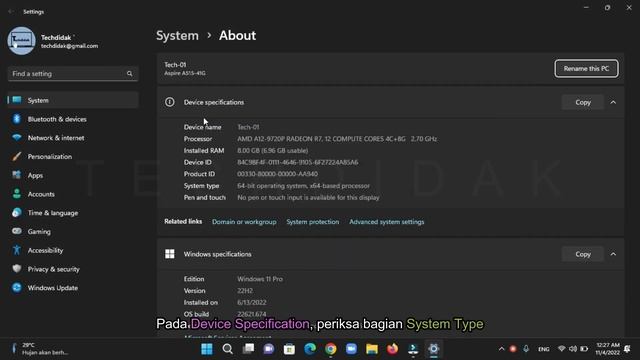Copy the Windows specifications
640x360 pixels.
[583, 254]
